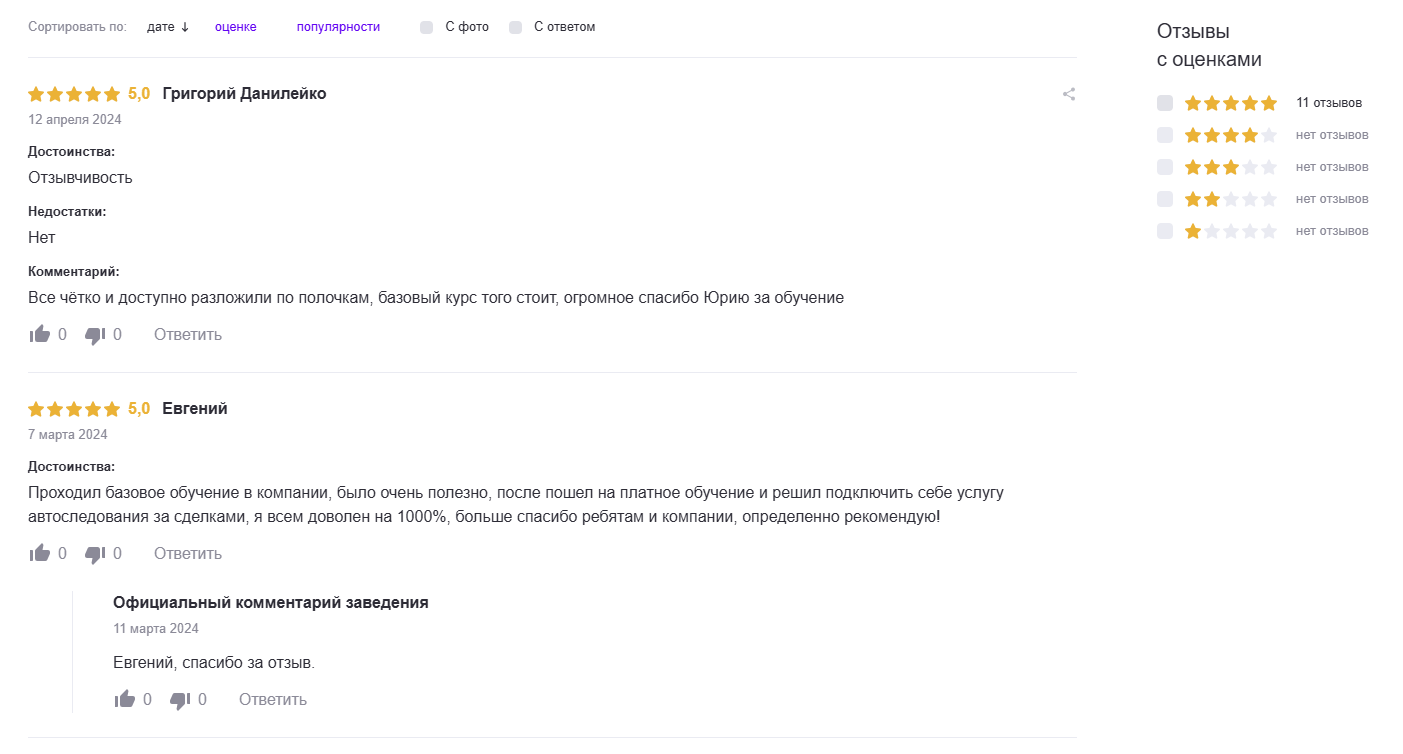Click the date "12 апреля 2024"
The width and height of the screenshot is (1403, 754).
click(x=75, y=120)
